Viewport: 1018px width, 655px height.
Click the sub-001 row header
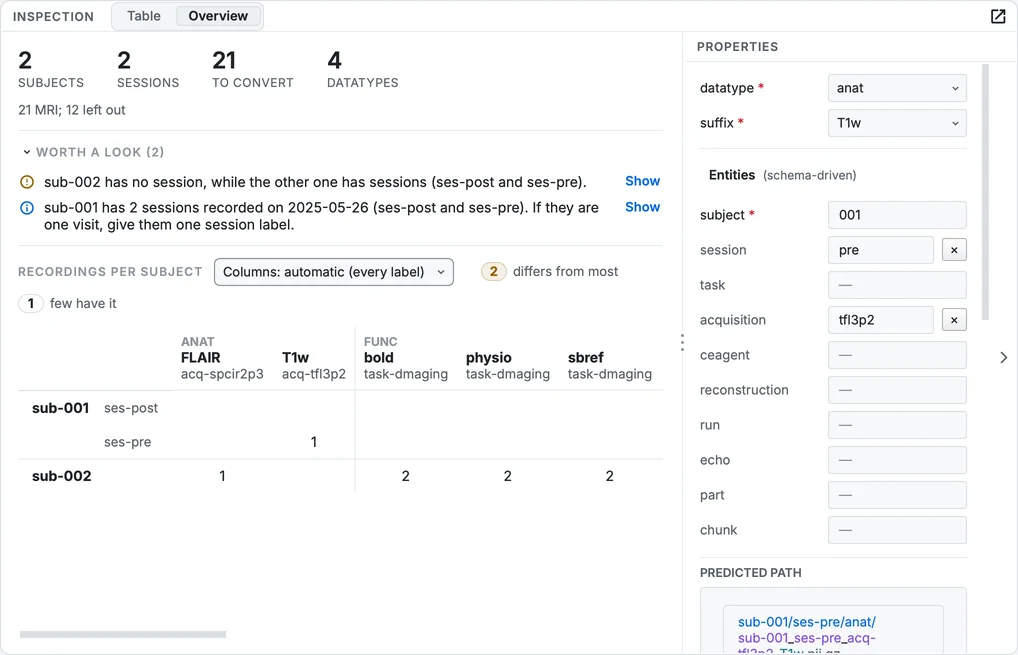[60, 408]
